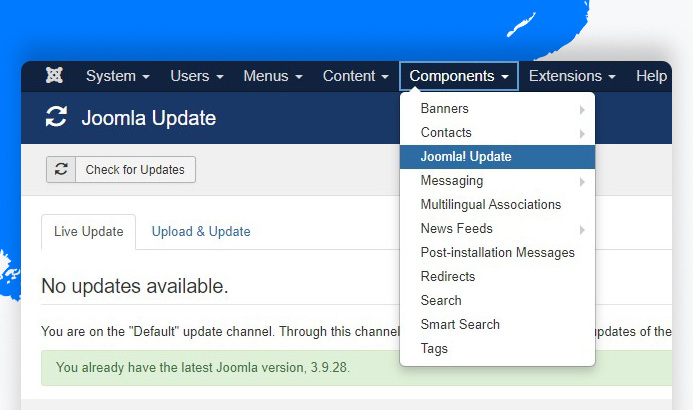This screenshot has width=693, height=410.
Task: Open the Menus dropdown
Action: click(x=273, y=76)
